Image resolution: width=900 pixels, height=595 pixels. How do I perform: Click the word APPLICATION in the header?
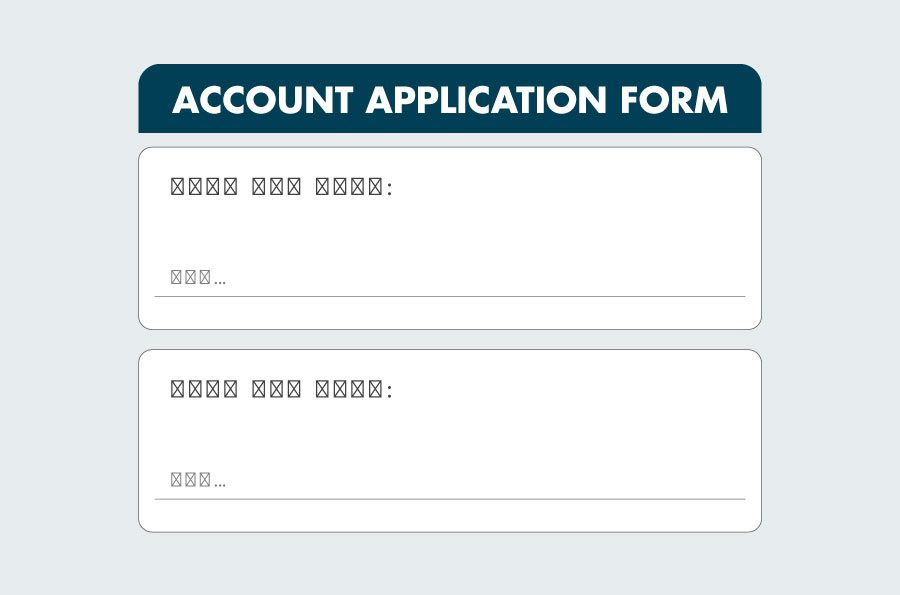(x=485, y=100)
